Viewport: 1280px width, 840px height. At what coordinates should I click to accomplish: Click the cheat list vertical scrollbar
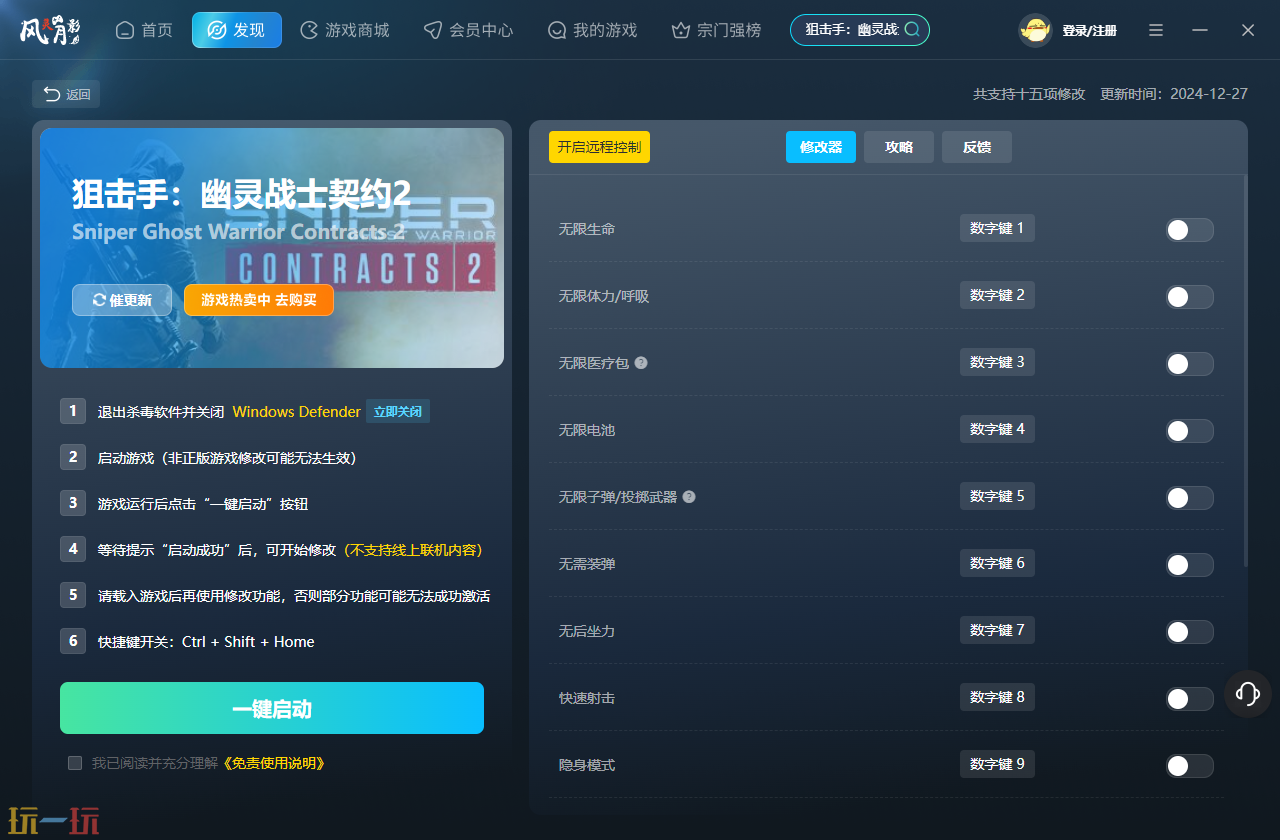coord(1245,370)
